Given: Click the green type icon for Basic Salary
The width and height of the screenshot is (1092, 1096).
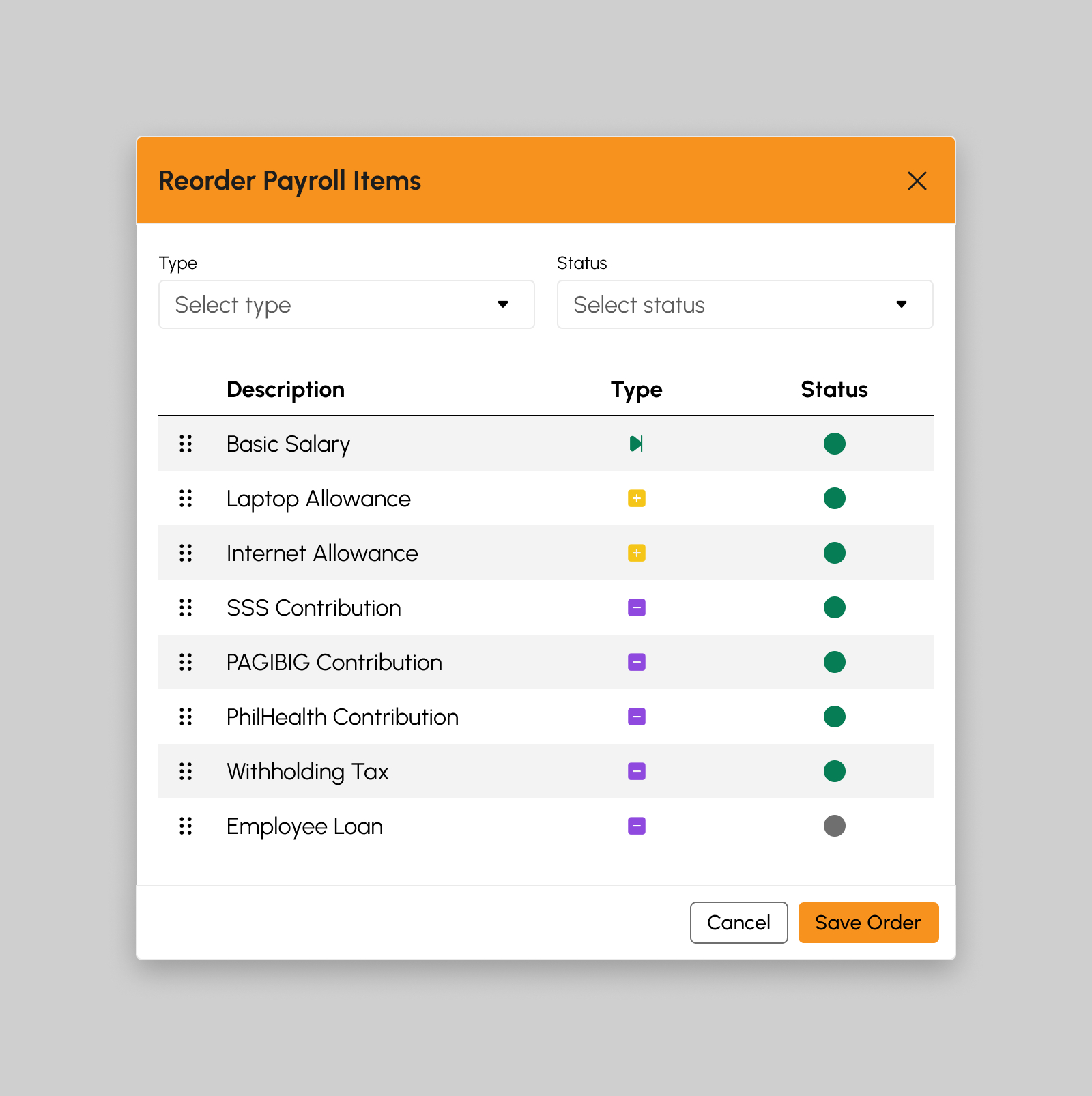Looking at the screenshot, I should click(x=636, y=444).
